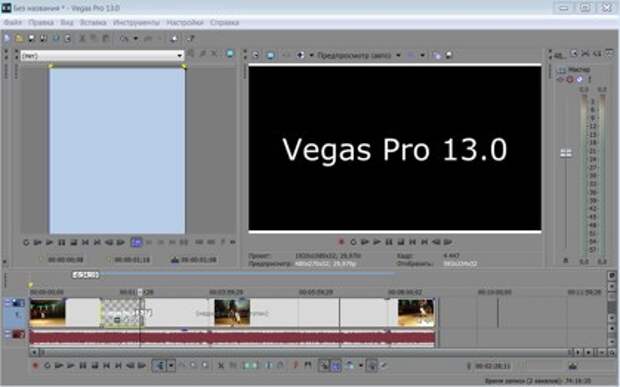Viewport: 620px width, 387px height.
Task: Click the Video preview external monitor icon
Action: point(270,55)
